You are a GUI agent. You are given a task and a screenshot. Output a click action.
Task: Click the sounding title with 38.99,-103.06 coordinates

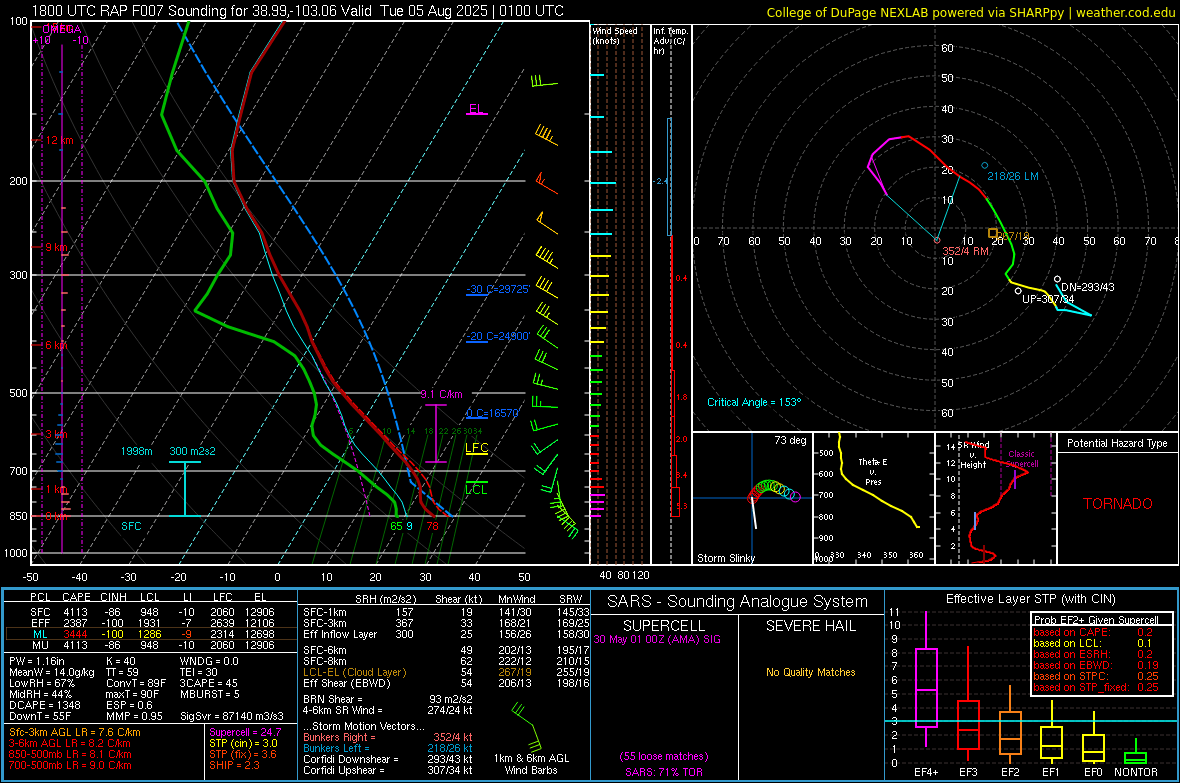click(x=298, y=11)
